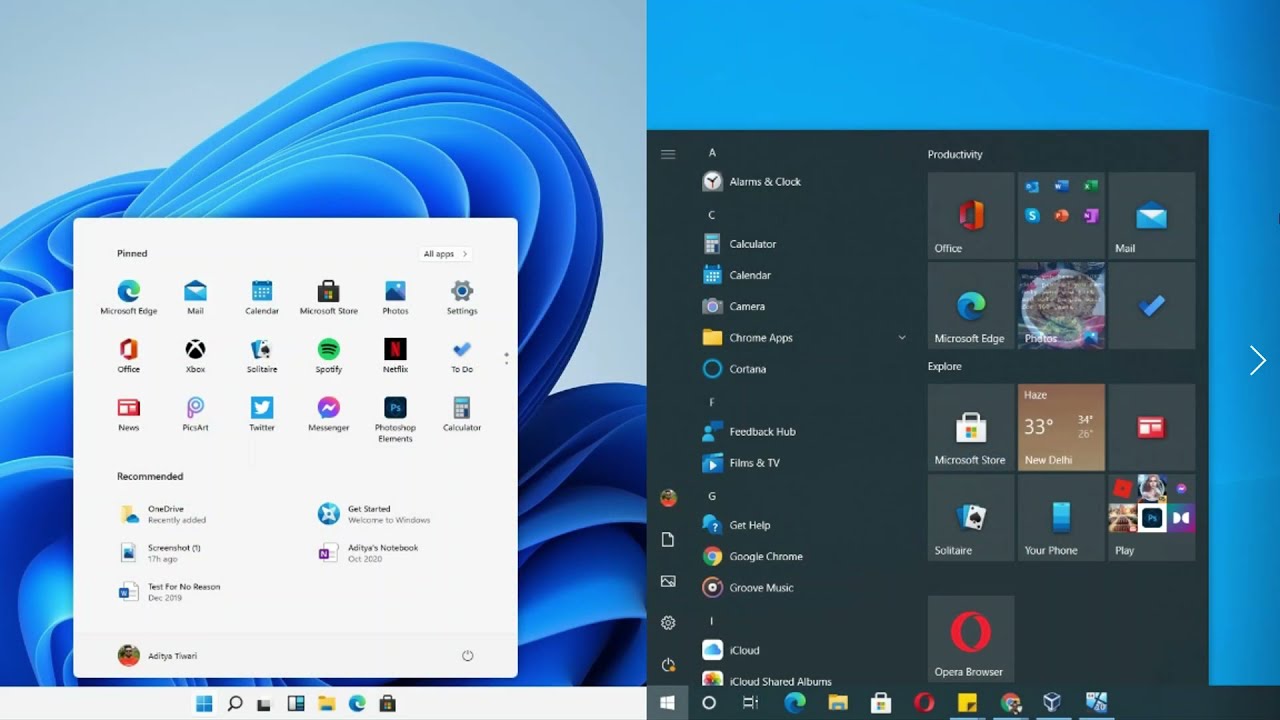Open Settings gear in Windows 10 Start sidebar
This screenshot has width=1280, height=720.
click(x=668, y=622)
